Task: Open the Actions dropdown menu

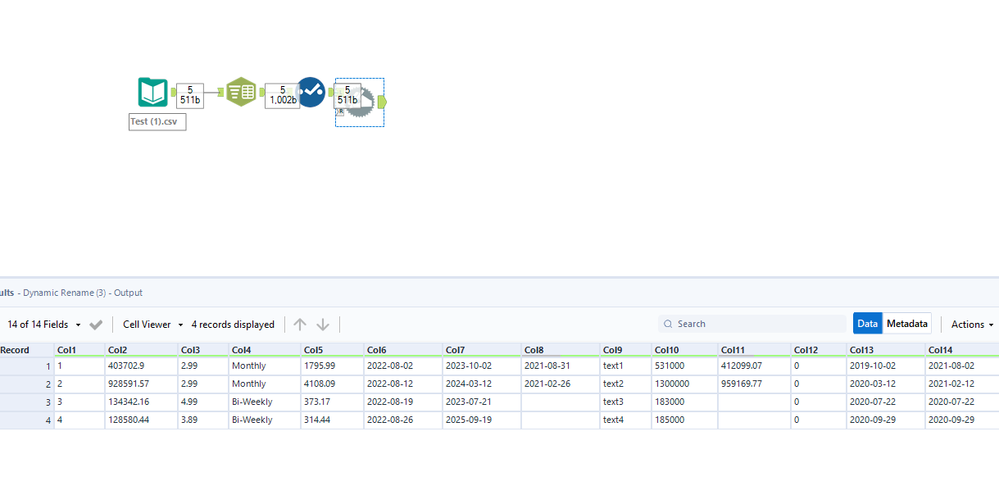Action: [x=972, y=325]
